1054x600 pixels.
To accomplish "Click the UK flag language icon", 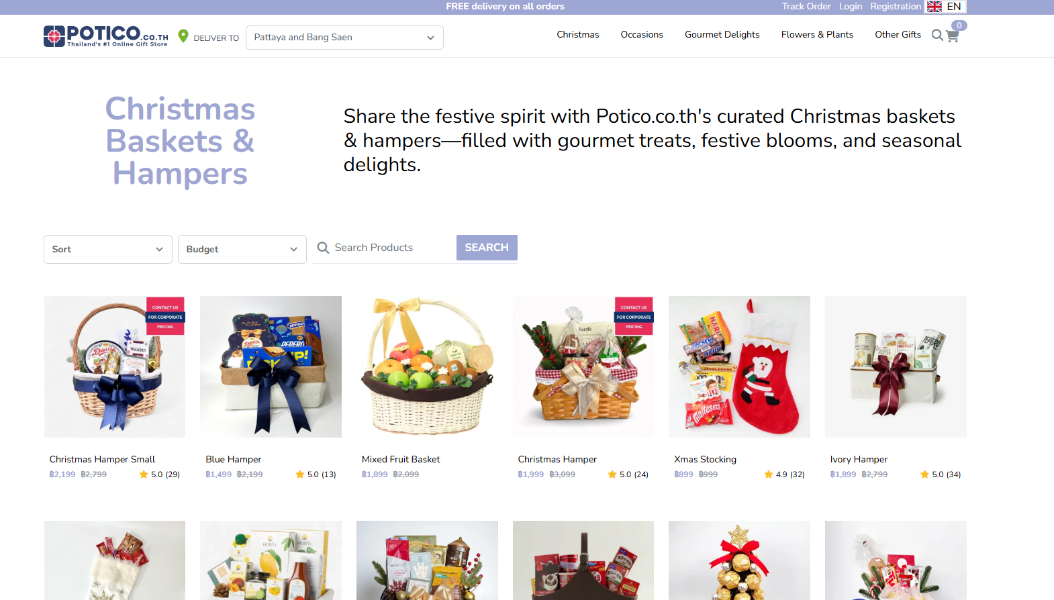I will [934, 6].
